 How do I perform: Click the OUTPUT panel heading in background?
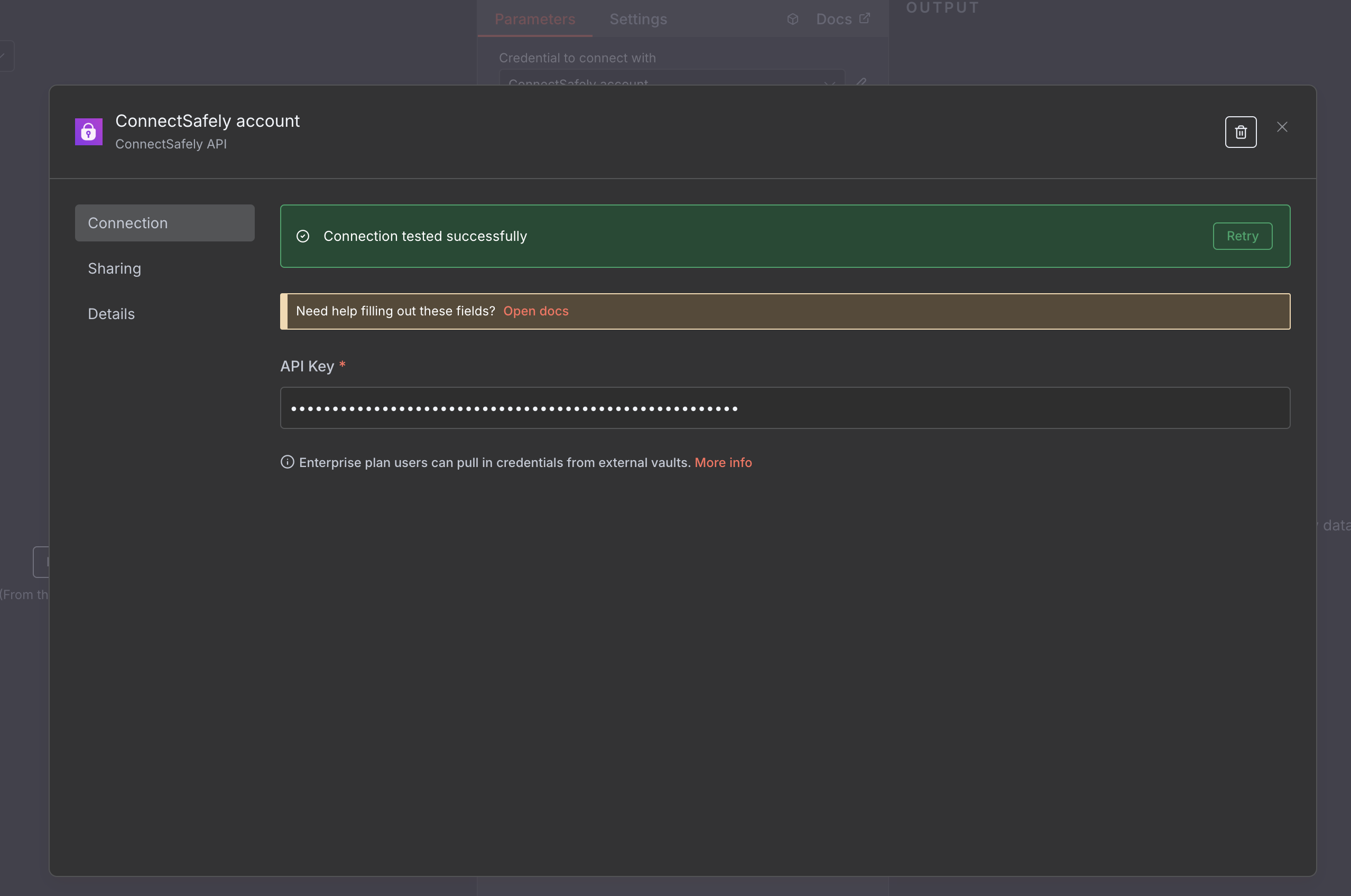tap(942, 7)
